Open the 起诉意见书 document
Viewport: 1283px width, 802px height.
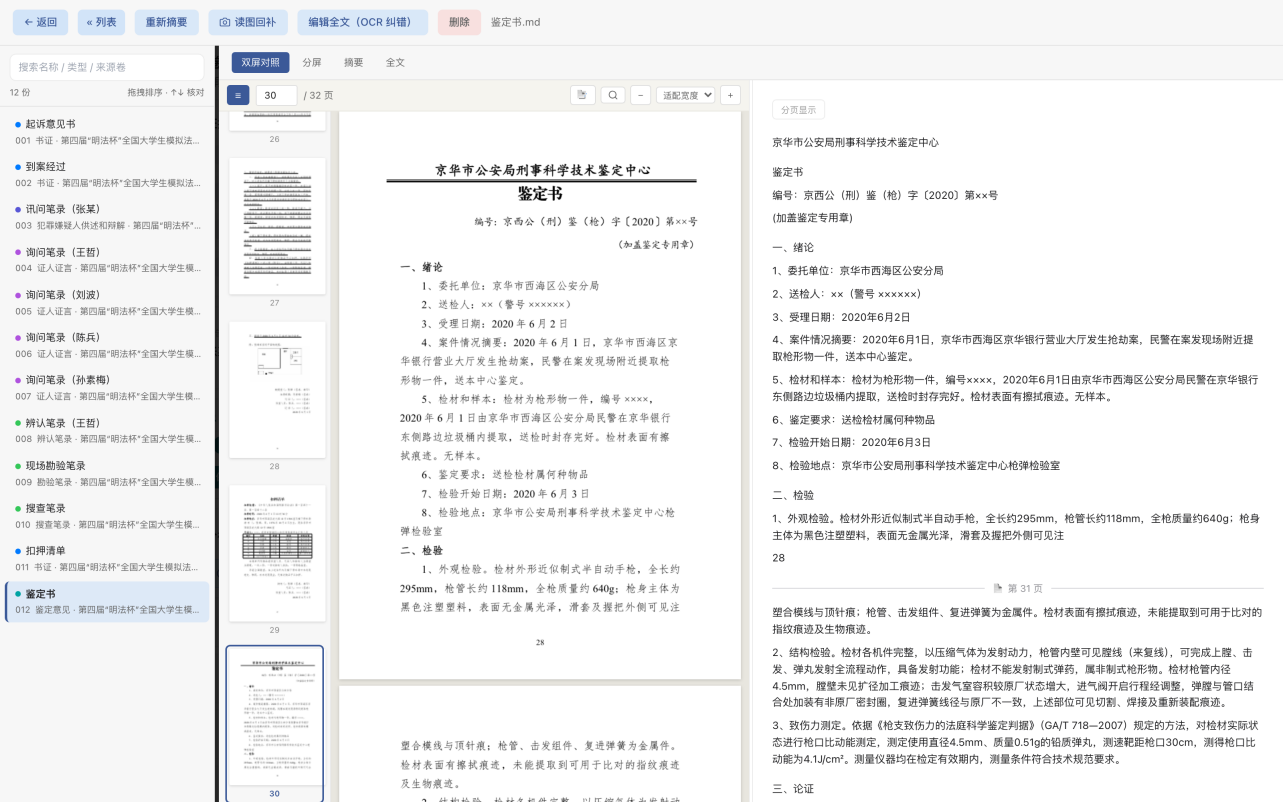coord(107,132)
